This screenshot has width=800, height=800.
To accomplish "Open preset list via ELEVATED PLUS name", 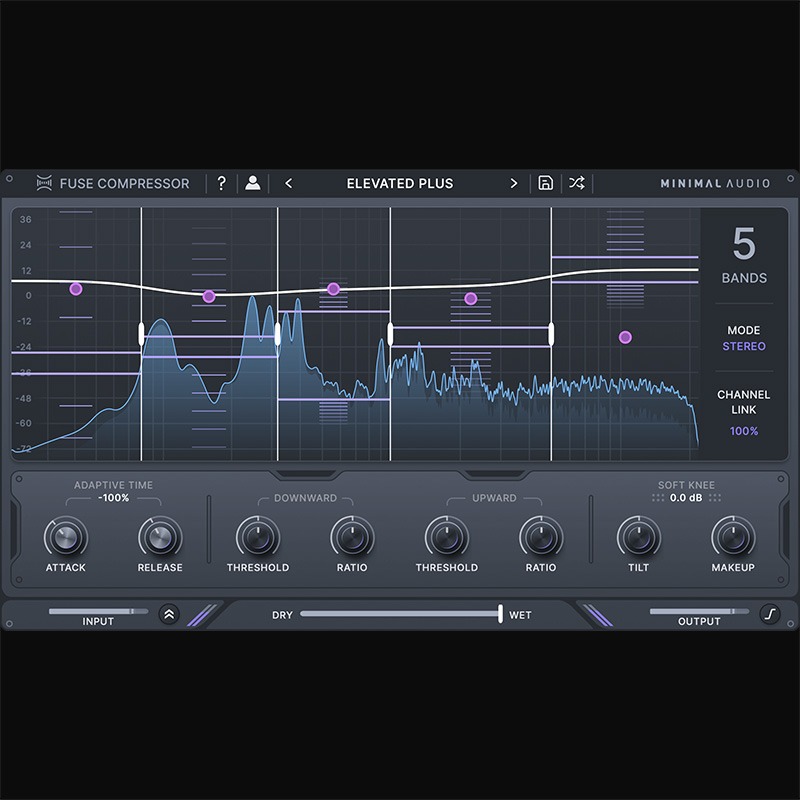I will point(400,184).
